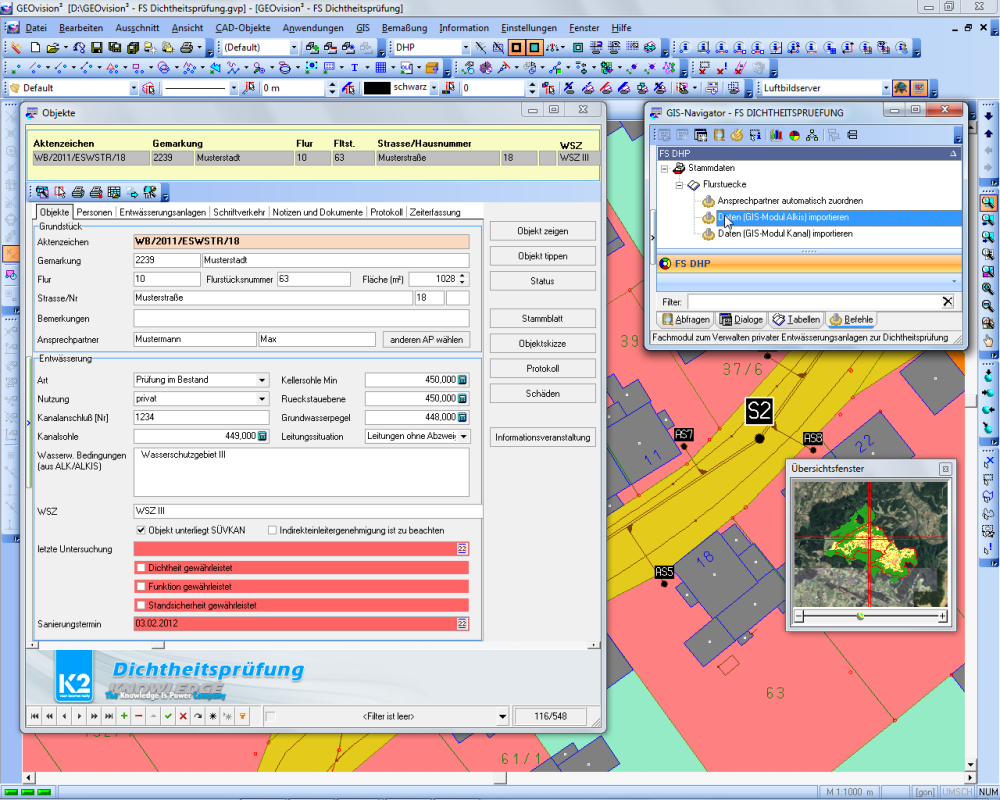The width and height of the screenshot is (1000, 800).
Task: Click the Fläche (m²) spinner arrows
Action: pyautogui.click(x=463, y=279)
